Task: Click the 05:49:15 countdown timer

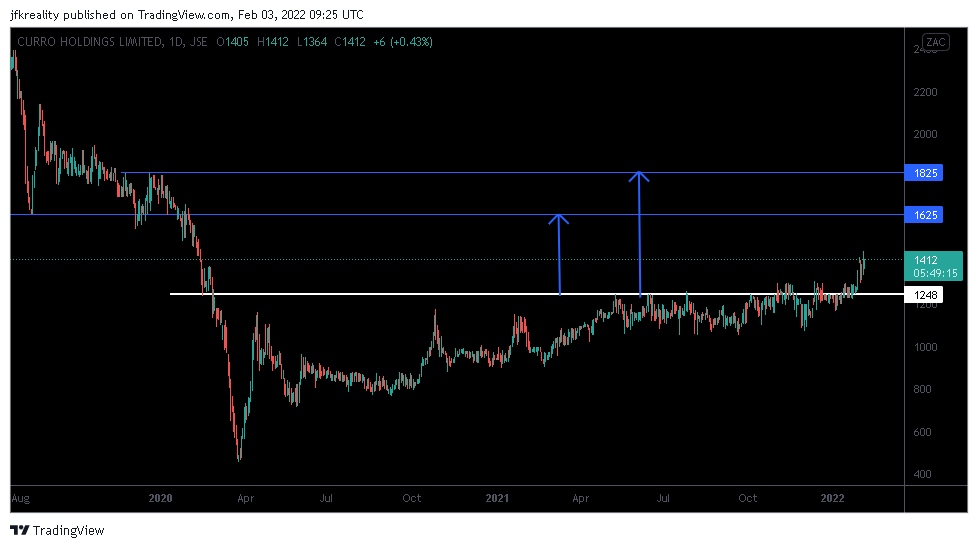Action: (x=935, y=273)
